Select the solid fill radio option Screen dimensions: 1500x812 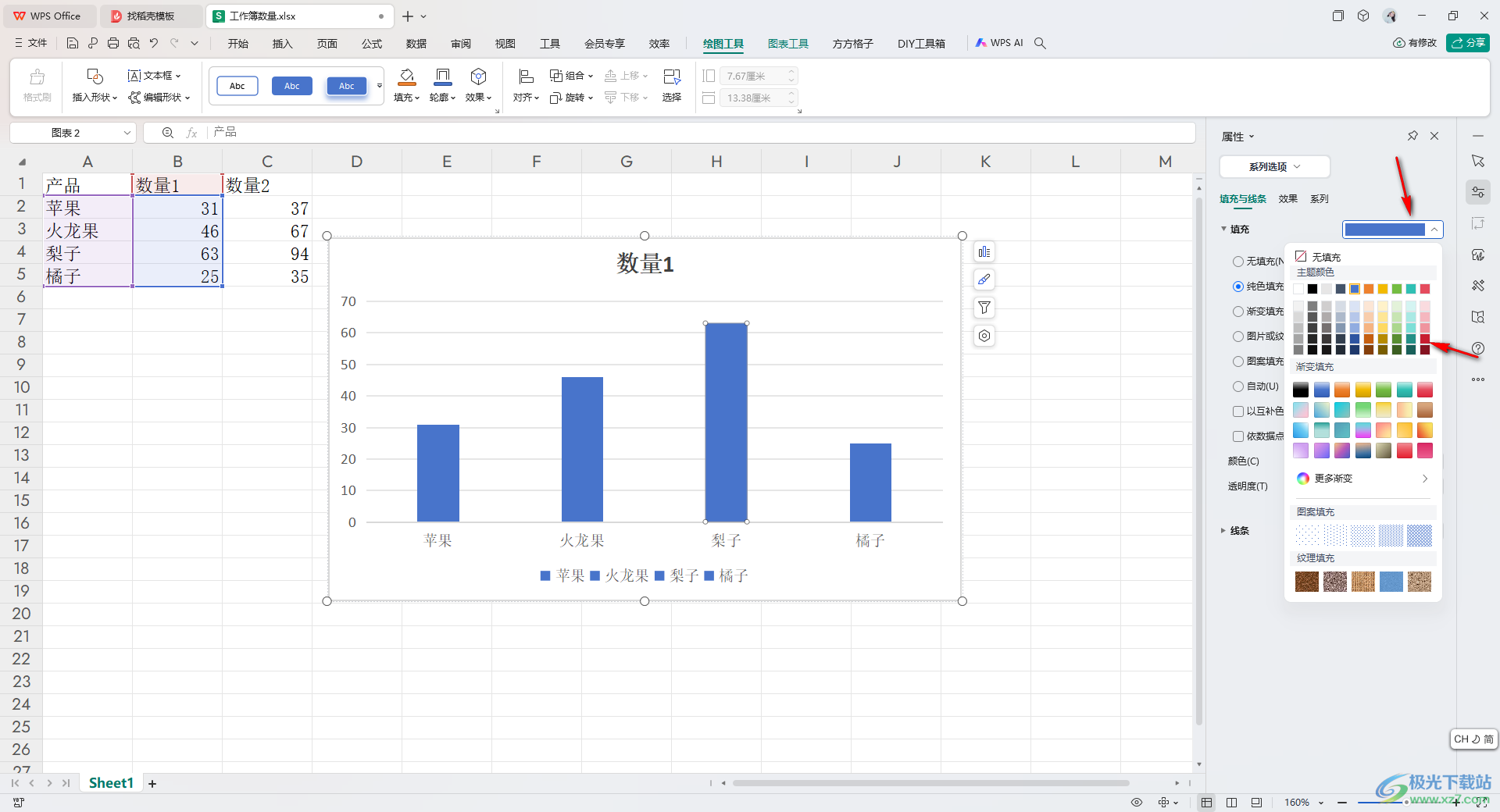tap(1238, 287)
